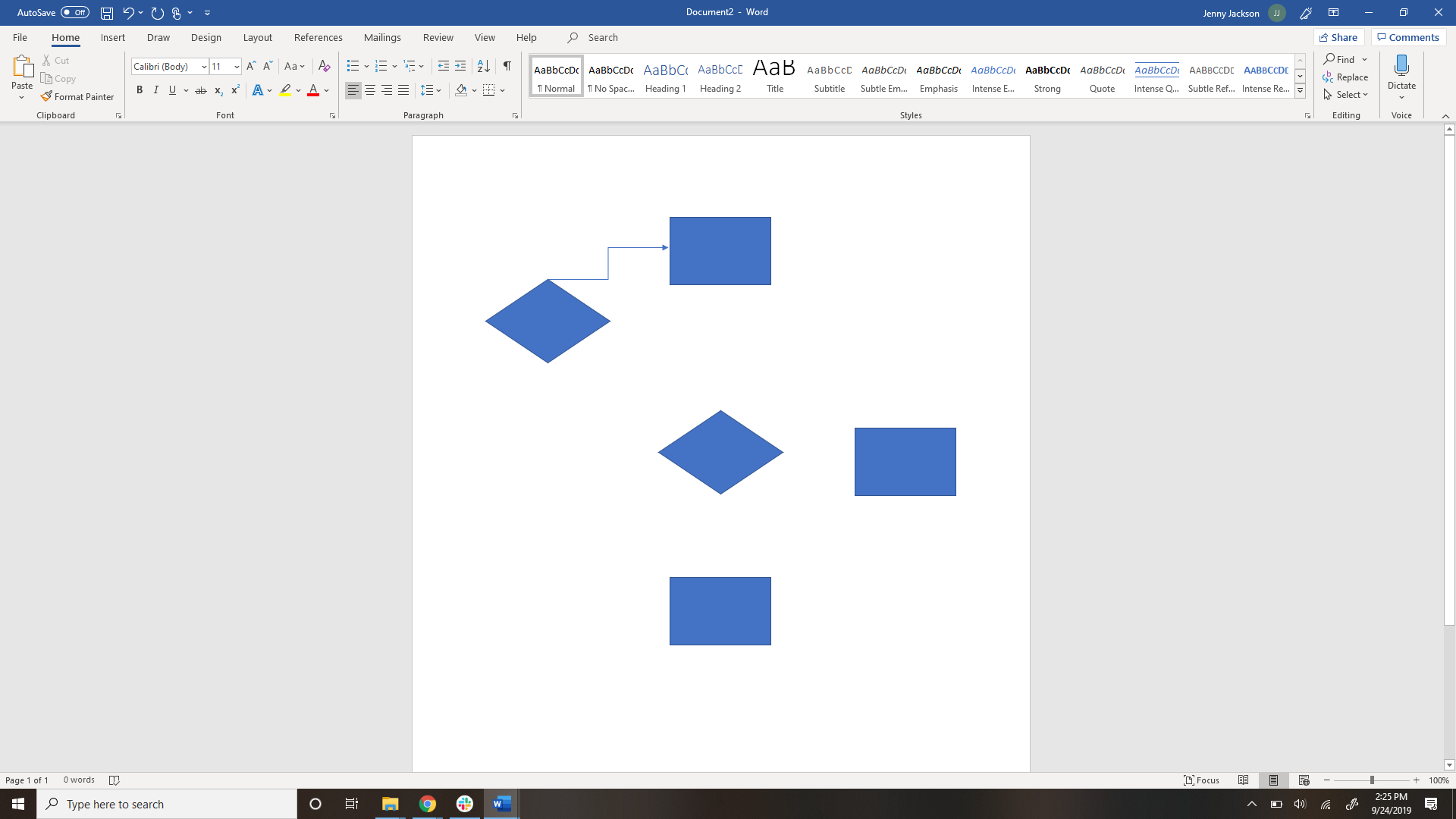Expand the Styles gallery dropdown
This screenshot has height=819, width=1456.
(x=1300, y=90)
